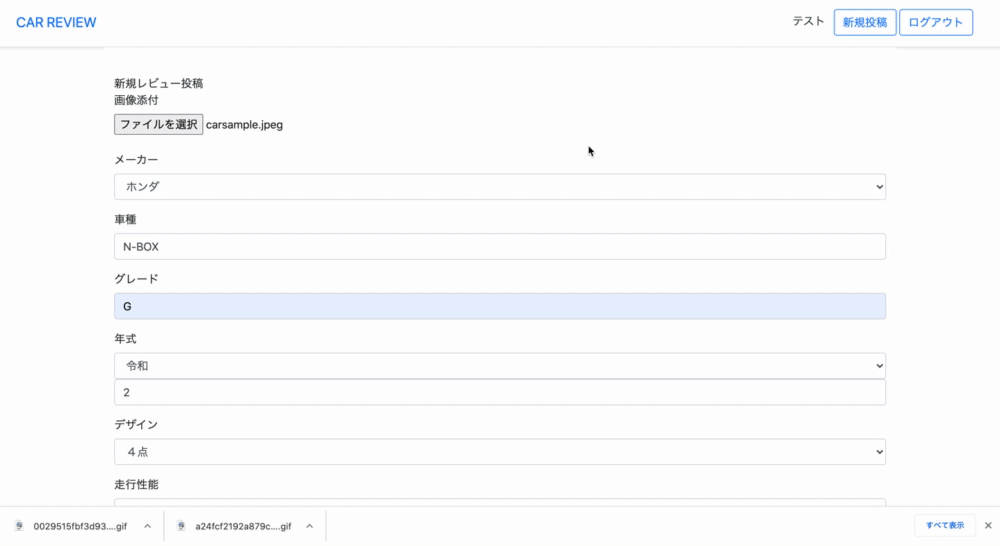Focus the グレード field containing G
1000x546 pixels.
coord(500,306)
